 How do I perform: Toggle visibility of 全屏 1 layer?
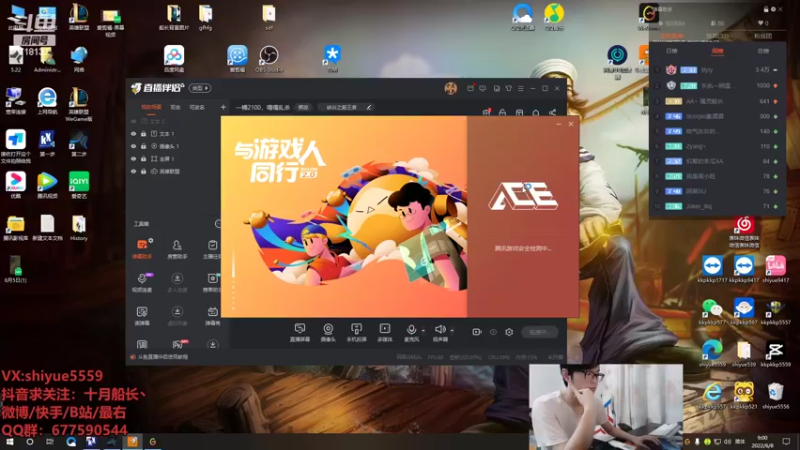point(134,159)
